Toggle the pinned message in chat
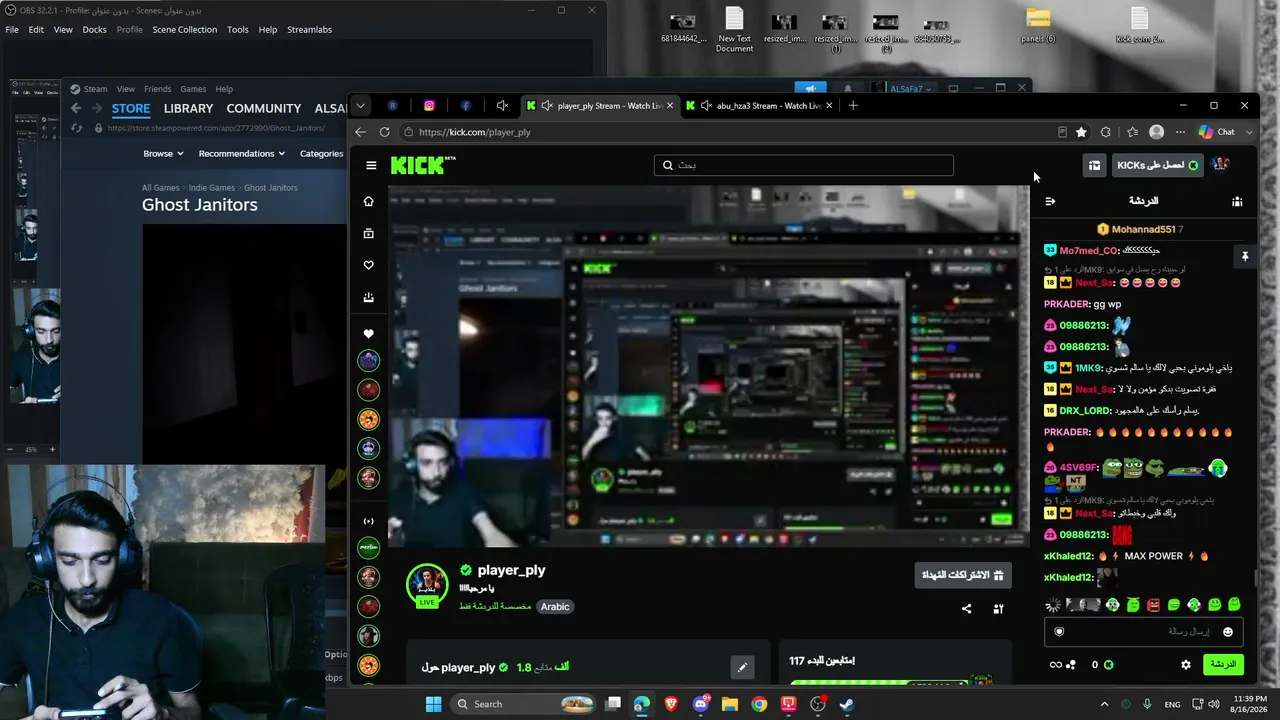This screenshot has height=720, width=1280. pyautogui.click(x=1245, y=257)
